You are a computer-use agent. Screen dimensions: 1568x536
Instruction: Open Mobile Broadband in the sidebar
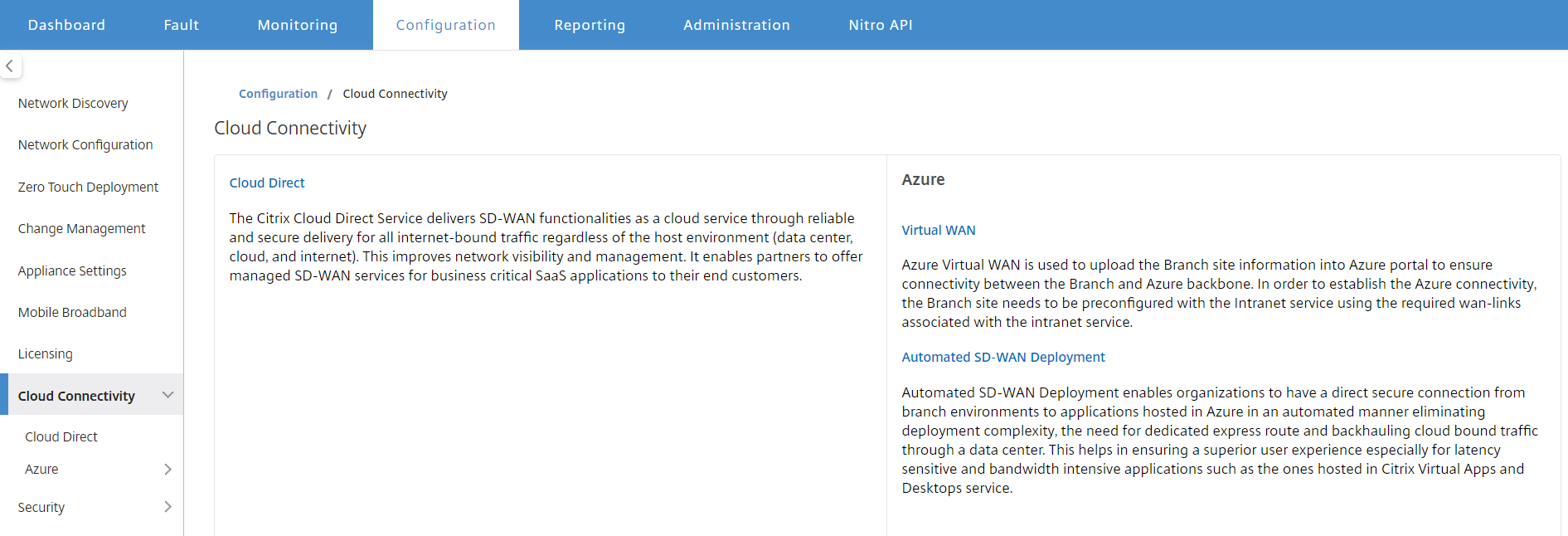coord(72,312)
